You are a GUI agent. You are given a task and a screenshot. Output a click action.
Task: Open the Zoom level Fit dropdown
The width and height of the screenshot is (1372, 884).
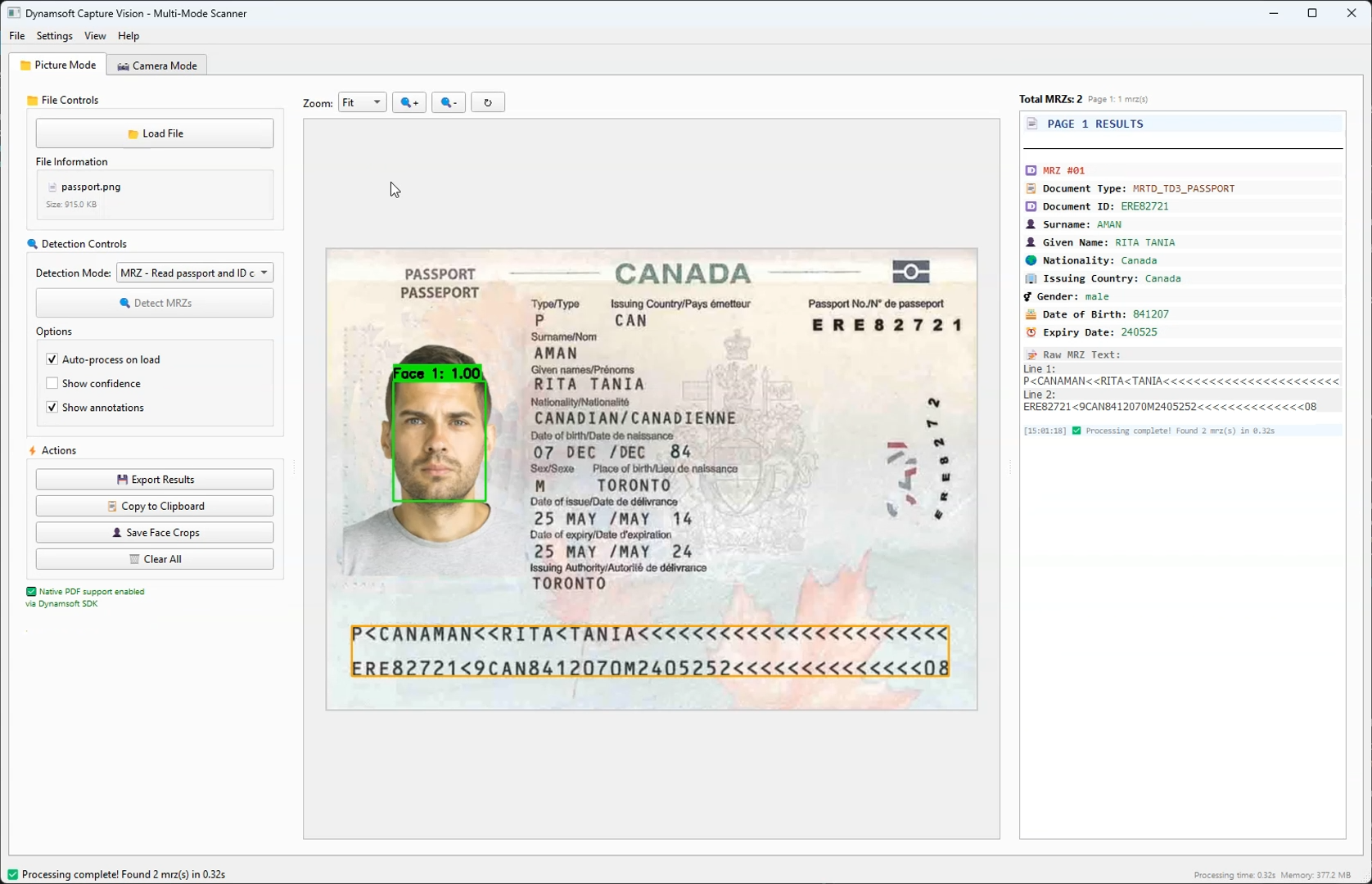pyautogui.click(x=361, y=101)
